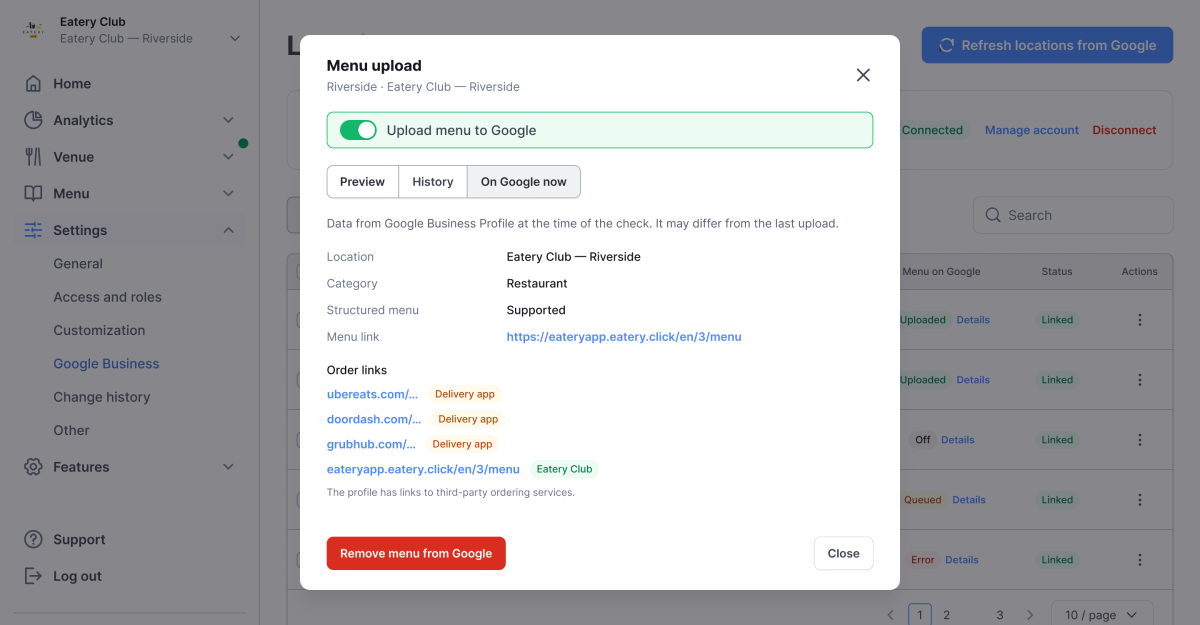
Task: Open actions menu for the Off row
Action: click(x=1139, y=440)
